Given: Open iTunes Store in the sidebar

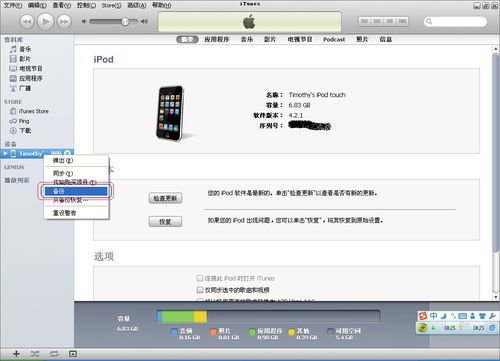Looking at the screenshot, I should (29, 111).
